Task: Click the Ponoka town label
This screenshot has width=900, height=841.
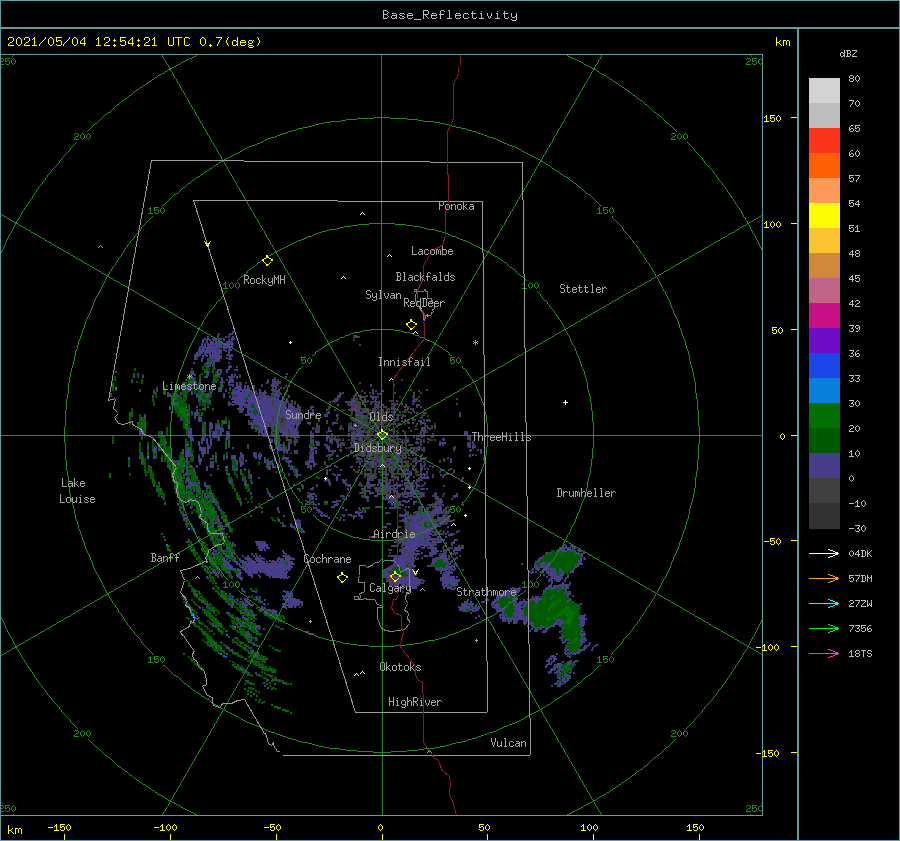Action: (x=456, y=206)
